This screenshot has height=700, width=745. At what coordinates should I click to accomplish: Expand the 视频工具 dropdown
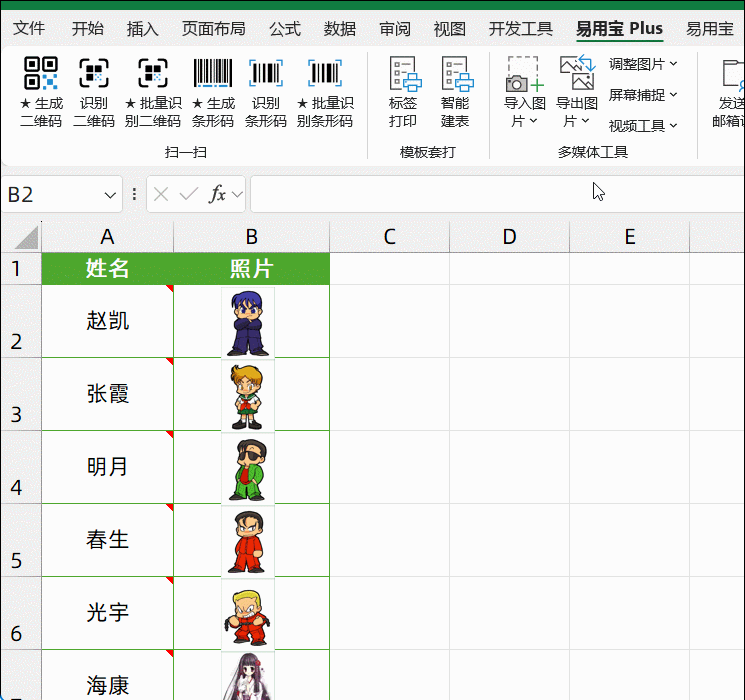click(643, 126)
